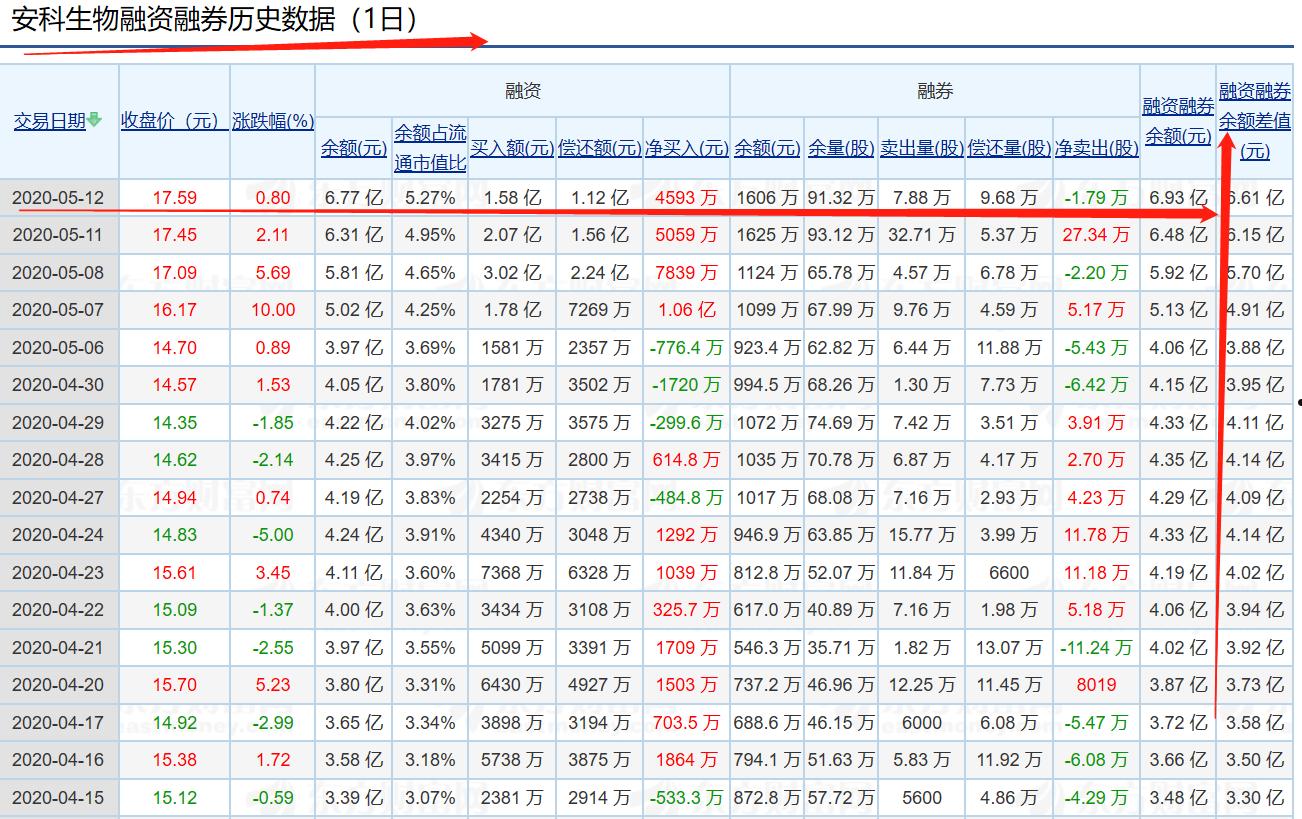Sort by 净买入(元) column
Image resolution: width=1302 pixels, height=819 pixels.
coord(687,149)
